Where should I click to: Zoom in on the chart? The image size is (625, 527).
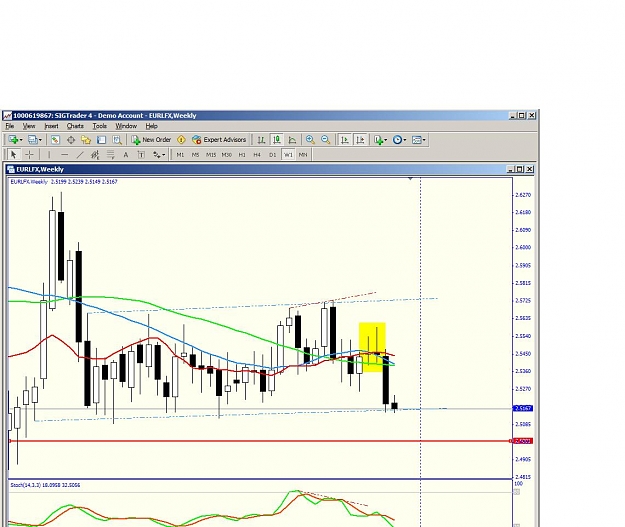310,140
